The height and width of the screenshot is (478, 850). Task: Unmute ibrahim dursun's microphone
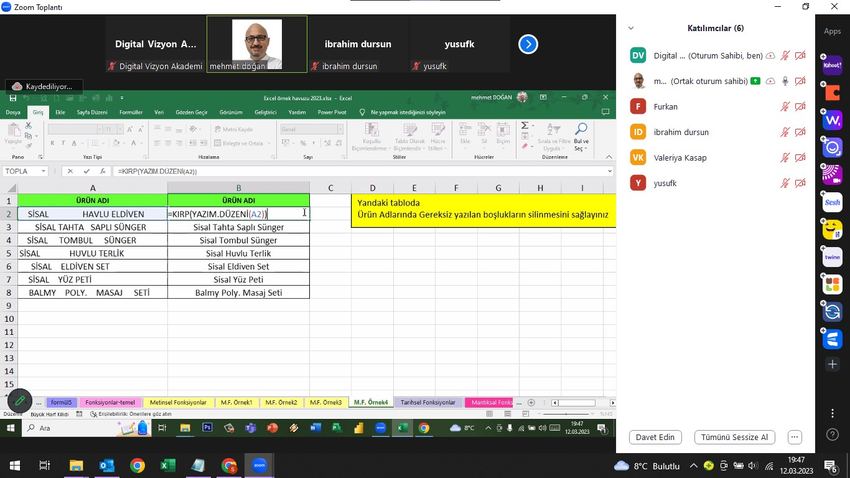784,132
